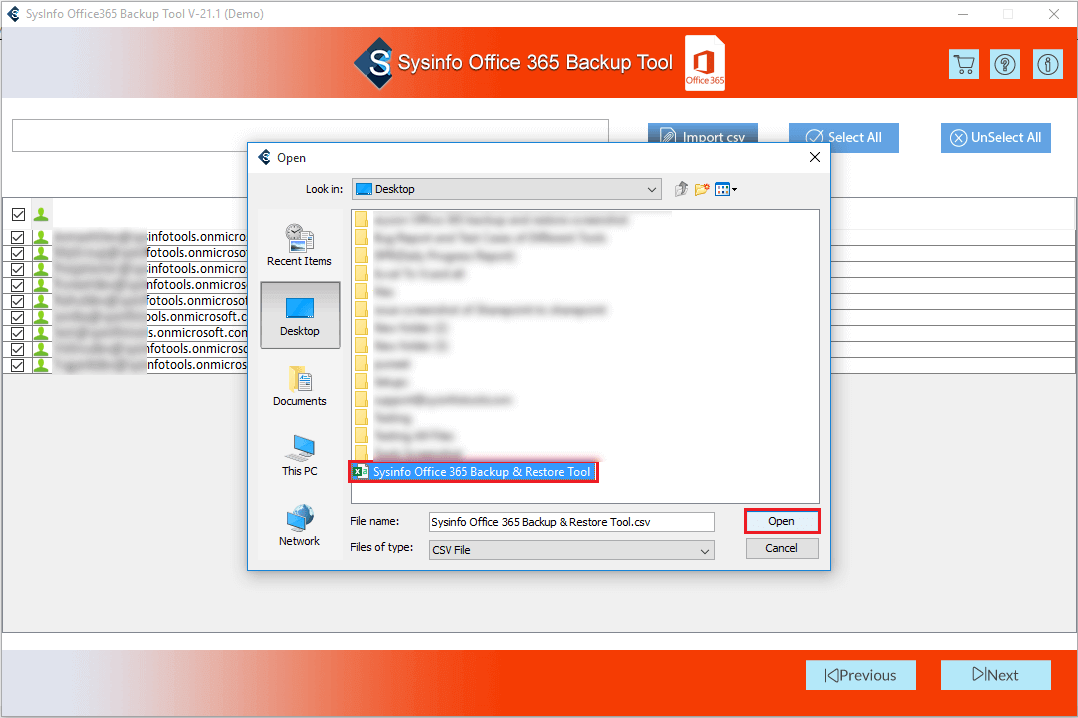
Task: Open the help question mark icon
Action: click(x=1005, y=65)
